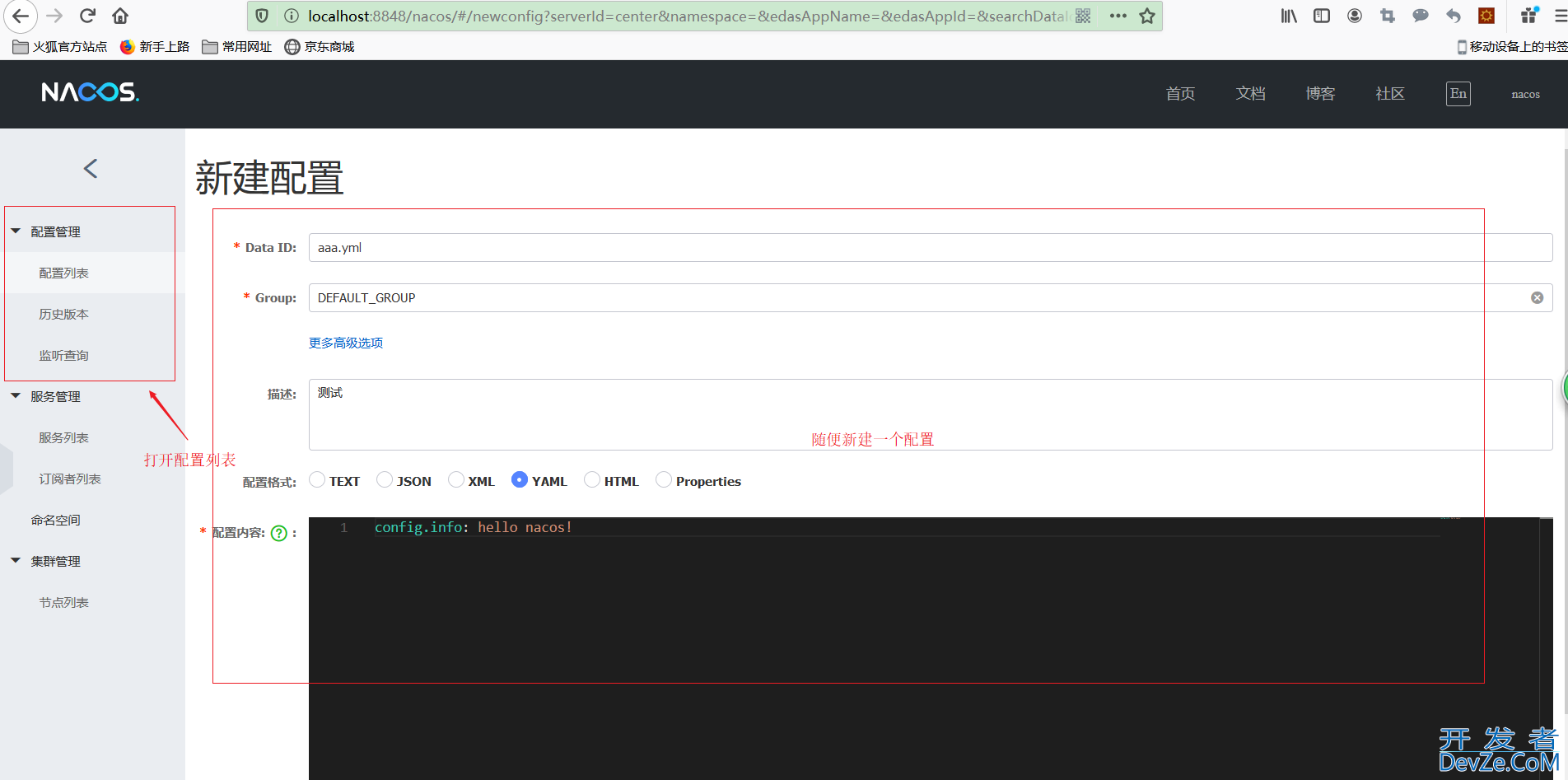Image resolution: width=1568 pixels, height=780 pixels.
Task: Open 文档 in top navigation
Action: point(1250,94)
